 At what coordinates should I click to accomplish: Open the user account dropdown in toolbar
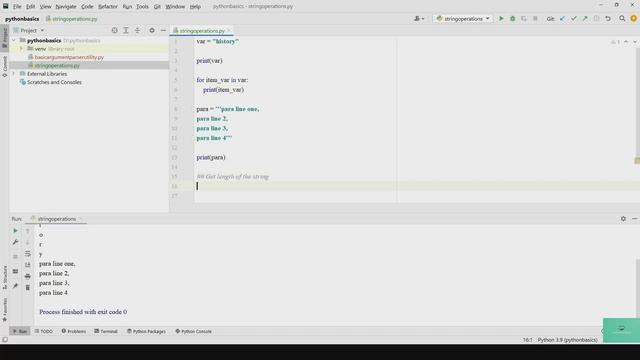[x=419, y=19]
